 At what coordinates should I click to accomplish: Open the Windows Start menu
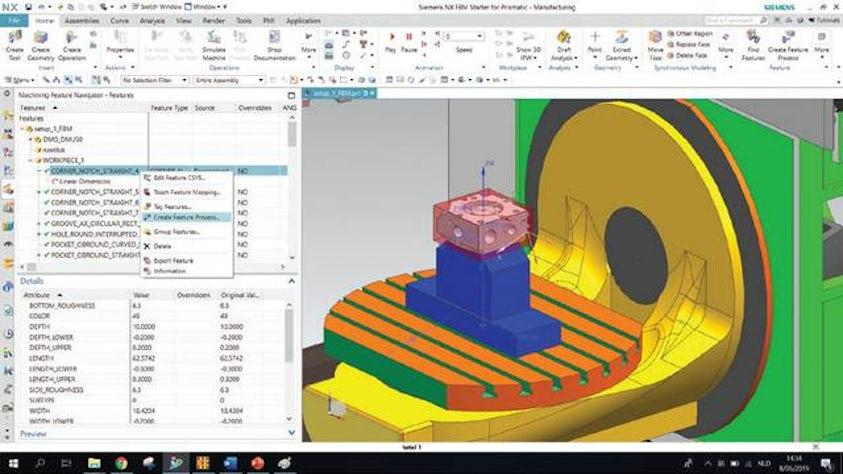[x=13, y=463]
